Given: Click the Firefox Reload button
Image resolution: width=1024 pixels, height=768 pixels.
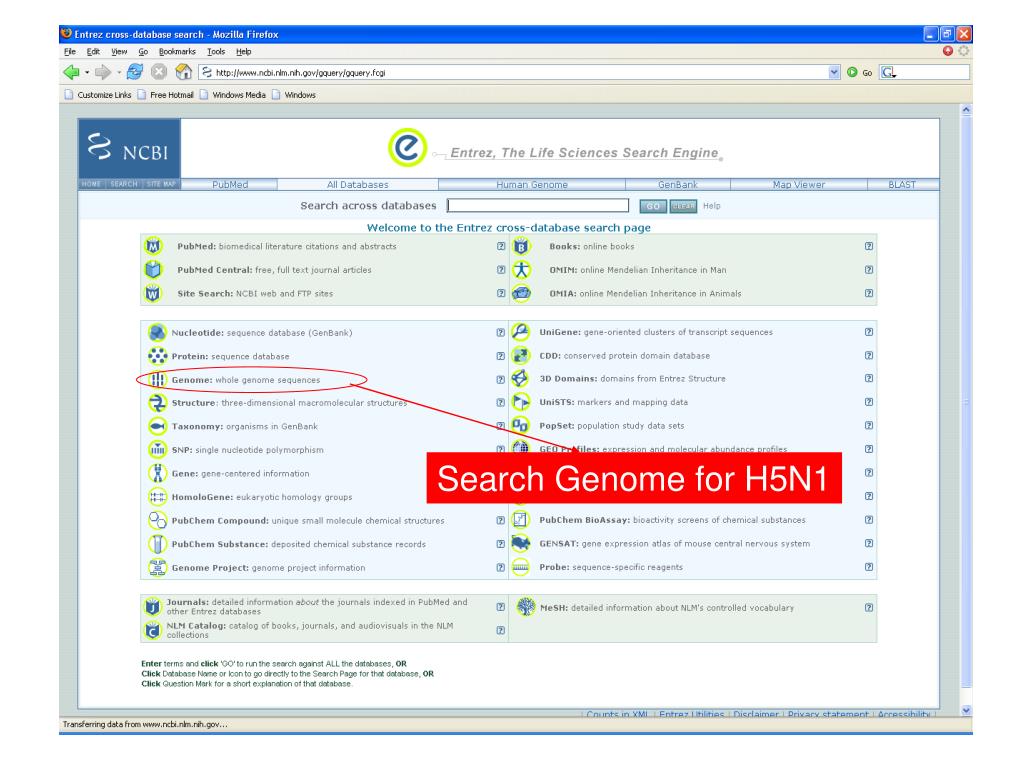Looking at the screenshot, I should [x=135, y=72].
